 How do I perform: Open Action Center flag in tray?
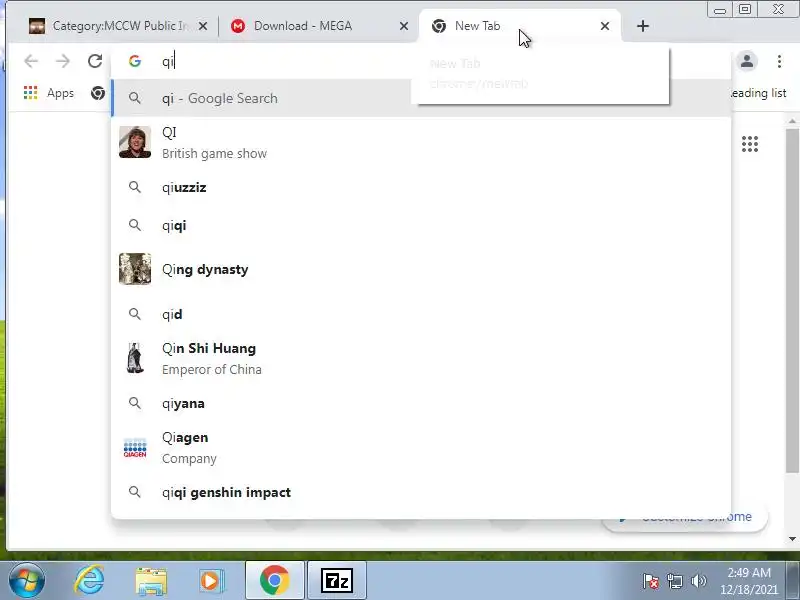click(651, 581)
